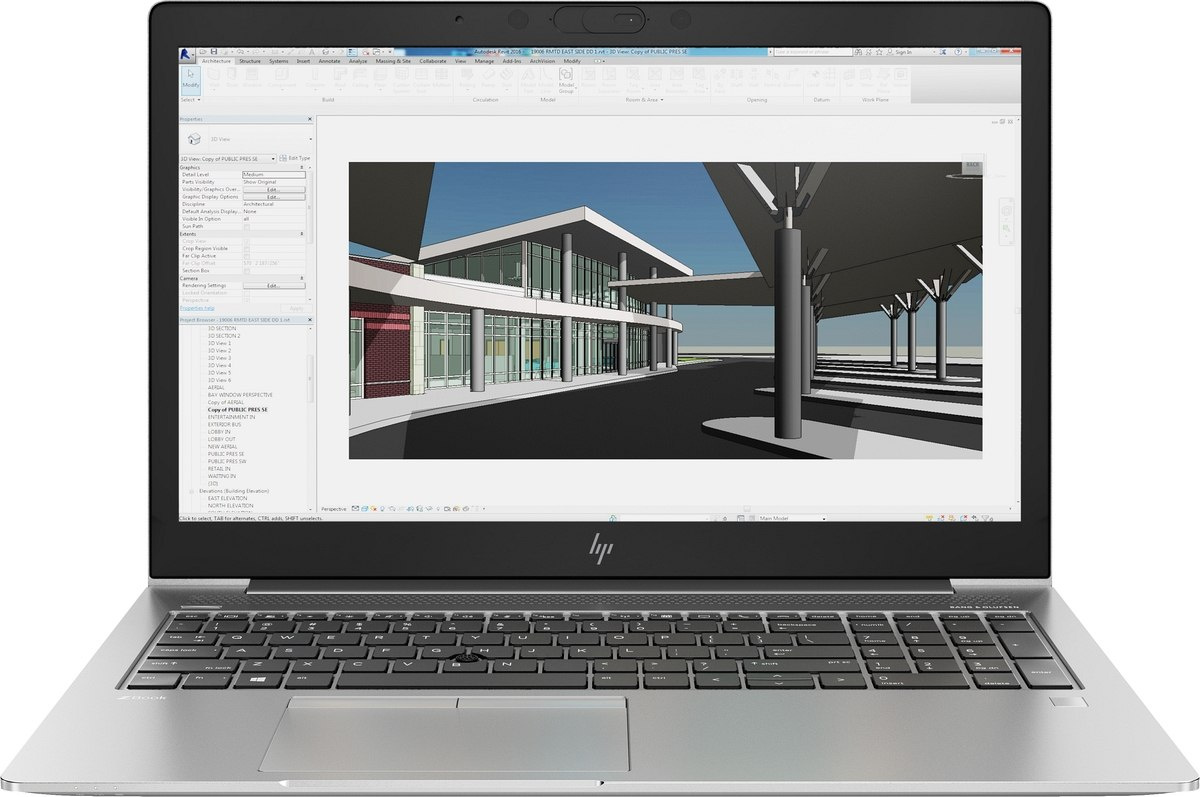Screen dimensions: 1200x797
Task: Click the Modify tool in the ribbon
Action: (190, 79)
